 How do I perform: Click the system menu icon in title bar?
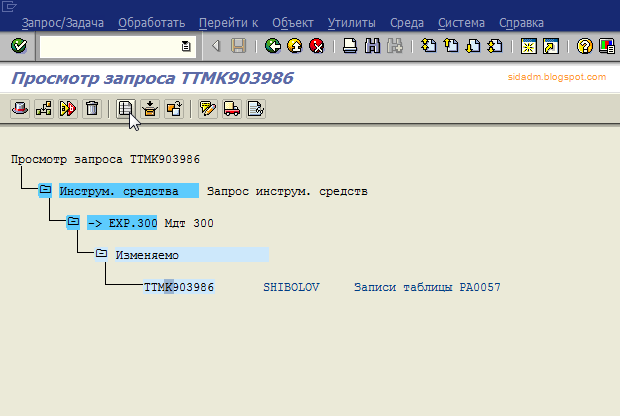[x=8, y=7]
